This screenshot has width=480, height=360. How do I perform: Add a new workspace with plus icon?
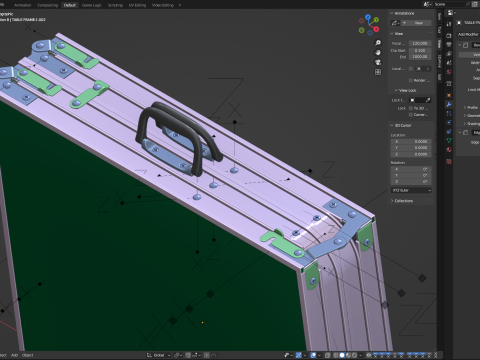pyautogui.click(x=180, y=5)
